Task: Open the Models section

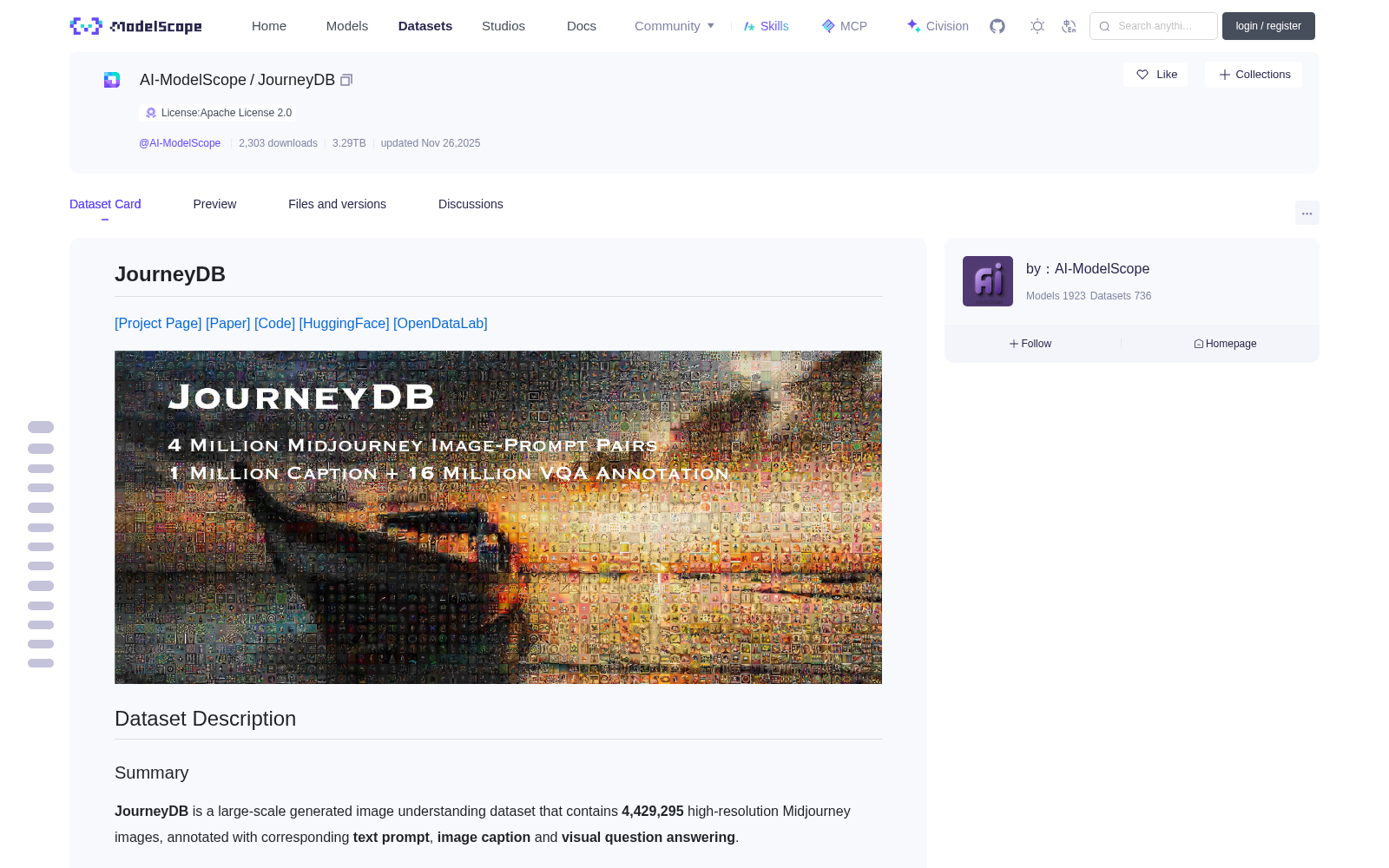Action: [347, 26]
